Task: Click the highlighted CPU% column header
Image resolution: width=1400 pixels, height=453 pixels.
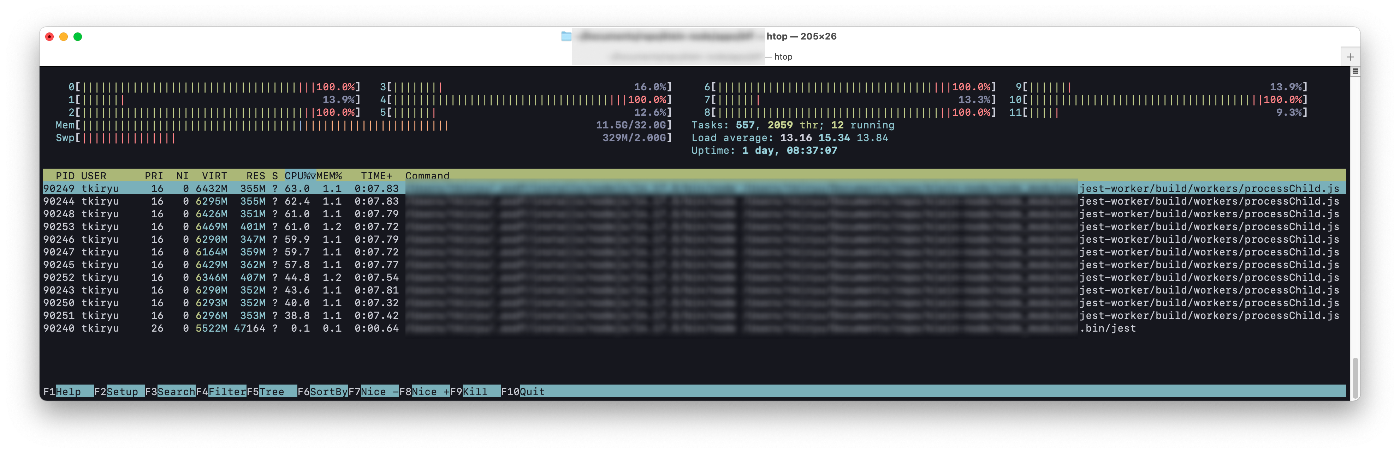Action: [299, 176]
